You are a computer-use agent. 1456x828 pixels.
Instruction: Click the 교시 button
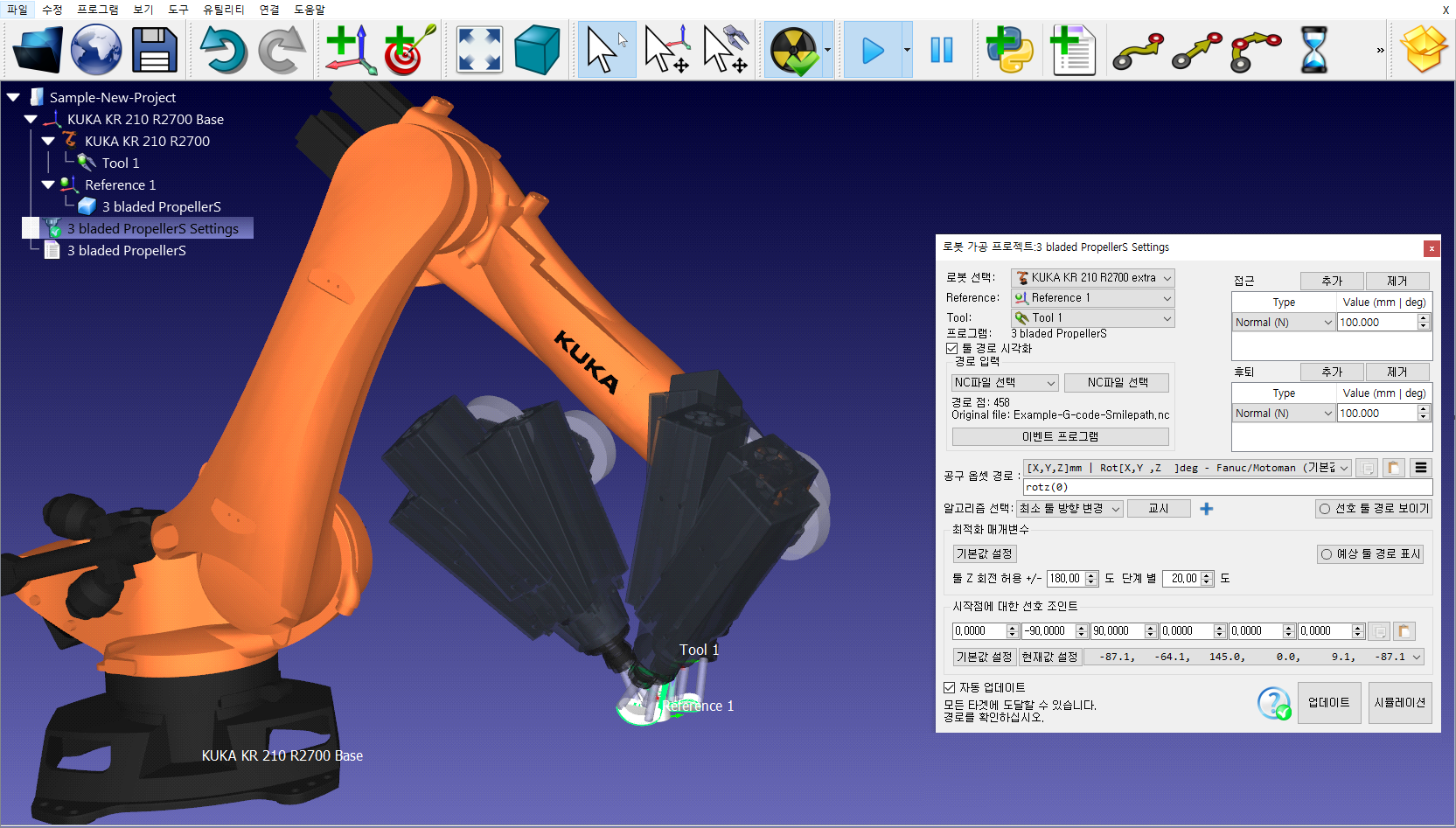point(1159,509)
